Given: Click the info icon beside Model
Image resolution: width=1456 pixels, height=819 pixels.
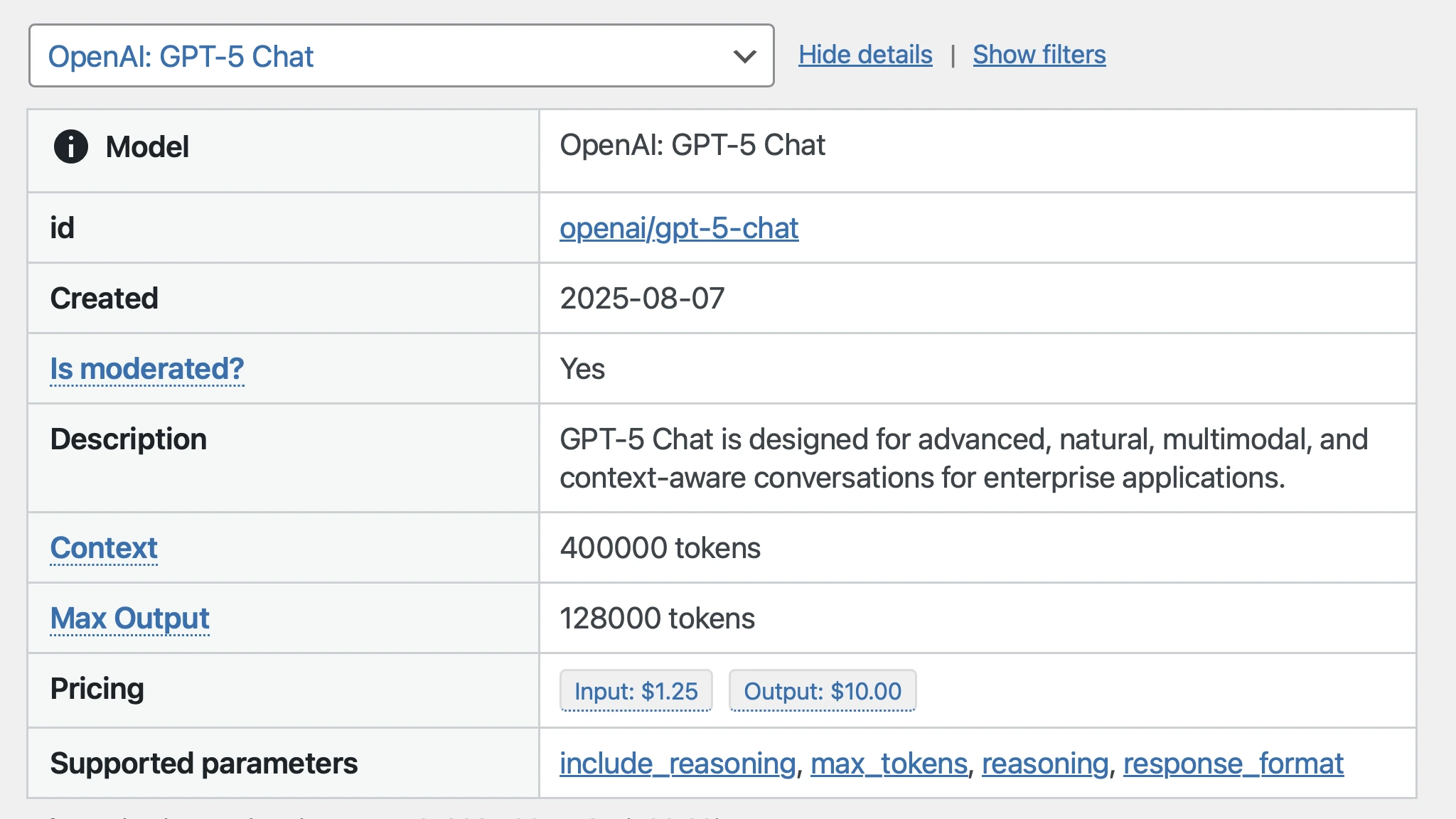Looking at the screenshot, I should pos(70,147).
